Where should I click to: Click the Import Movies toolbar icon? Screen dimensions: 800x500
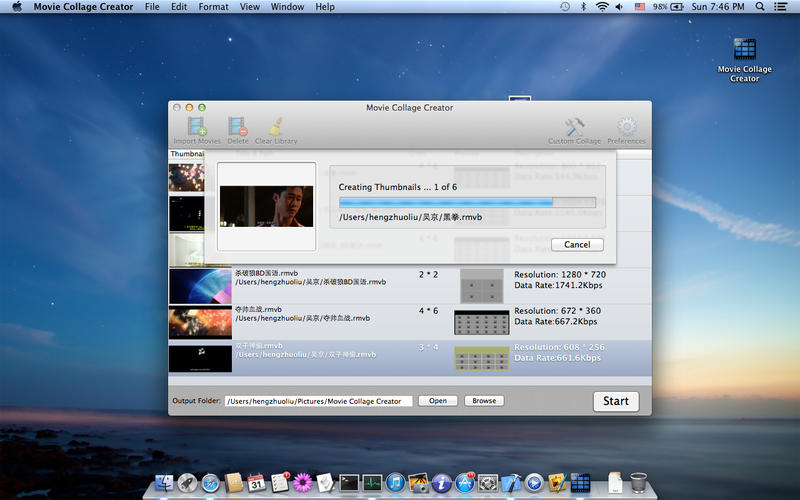(x=197, y=127)
